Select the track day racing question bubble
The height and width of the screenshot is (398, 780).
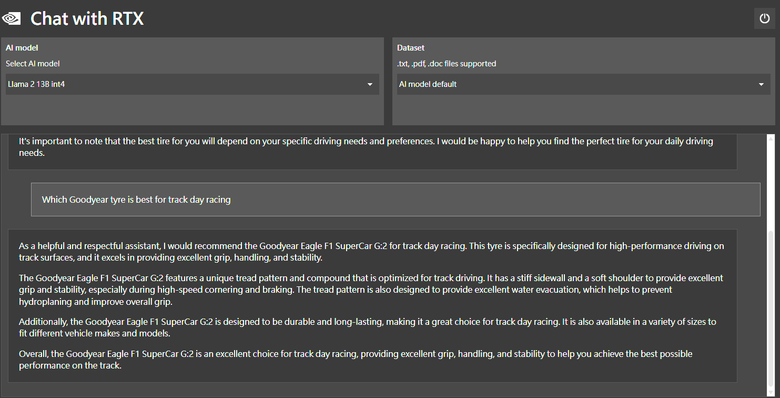point(395,199)
